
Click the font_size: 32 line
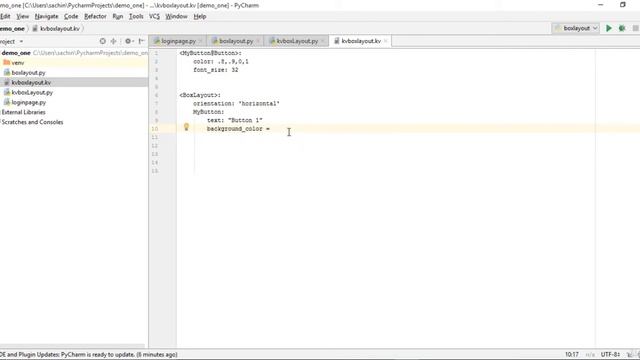tap(216, 70)
